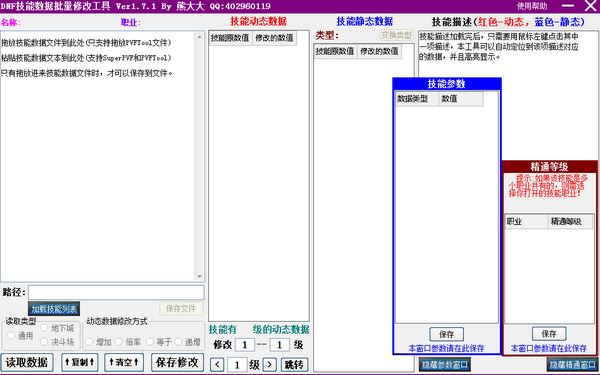600x375 pixels.
Task: Click the 加载技能列表 button
Action: point(54,309)
